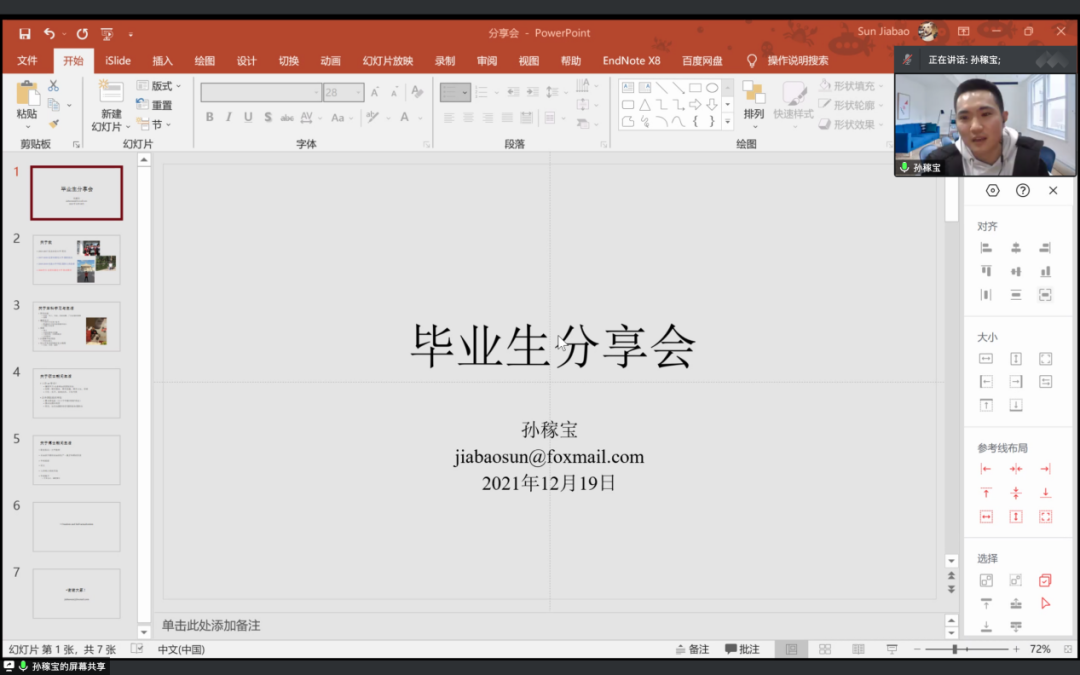Select the oval shape in shapes gallery
The width and height of the screenshot is (1080, 675).
(x=712, y=87)
